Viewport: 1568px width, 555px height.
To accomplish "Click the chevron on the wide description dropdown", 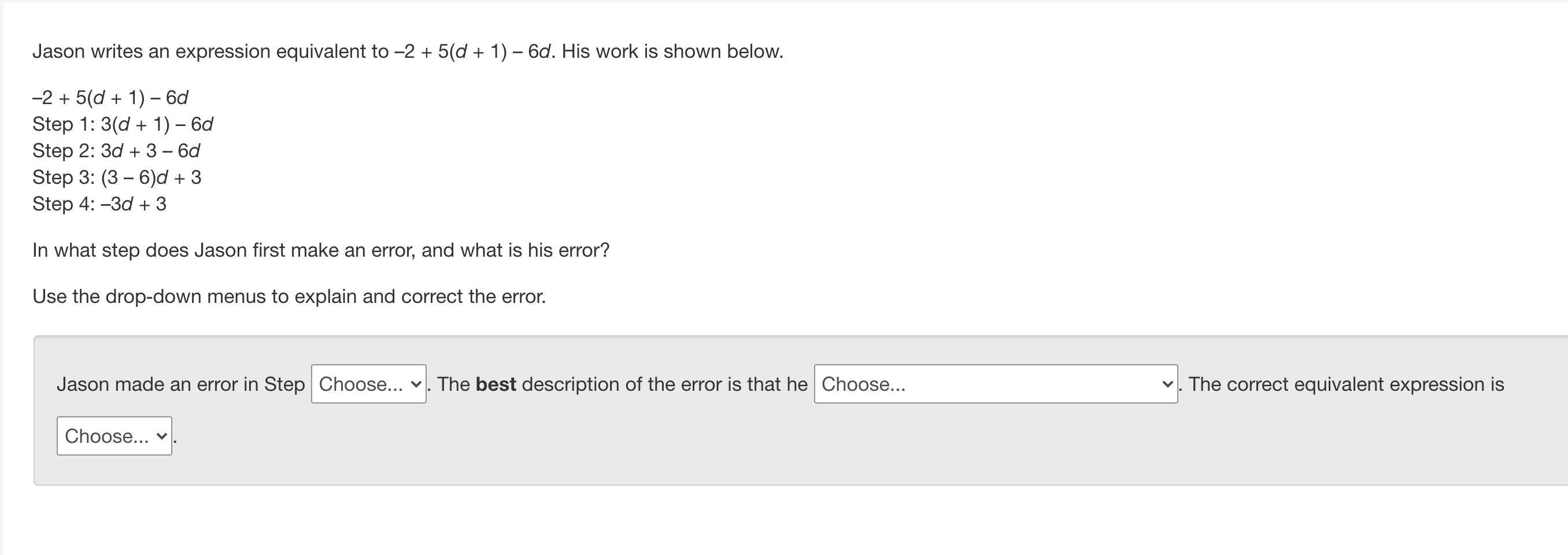I will pos(1167,384).
